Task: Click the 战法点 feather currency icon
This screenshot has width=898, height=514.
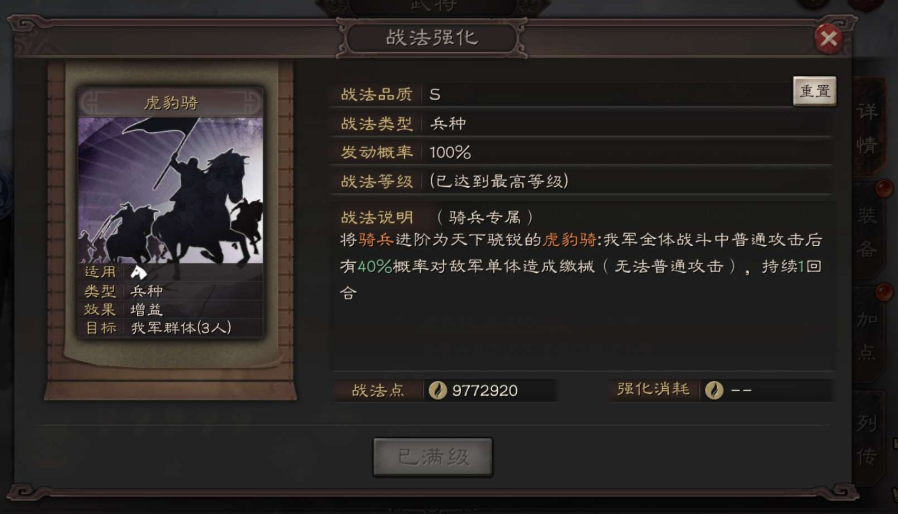Action: point(438,390)
